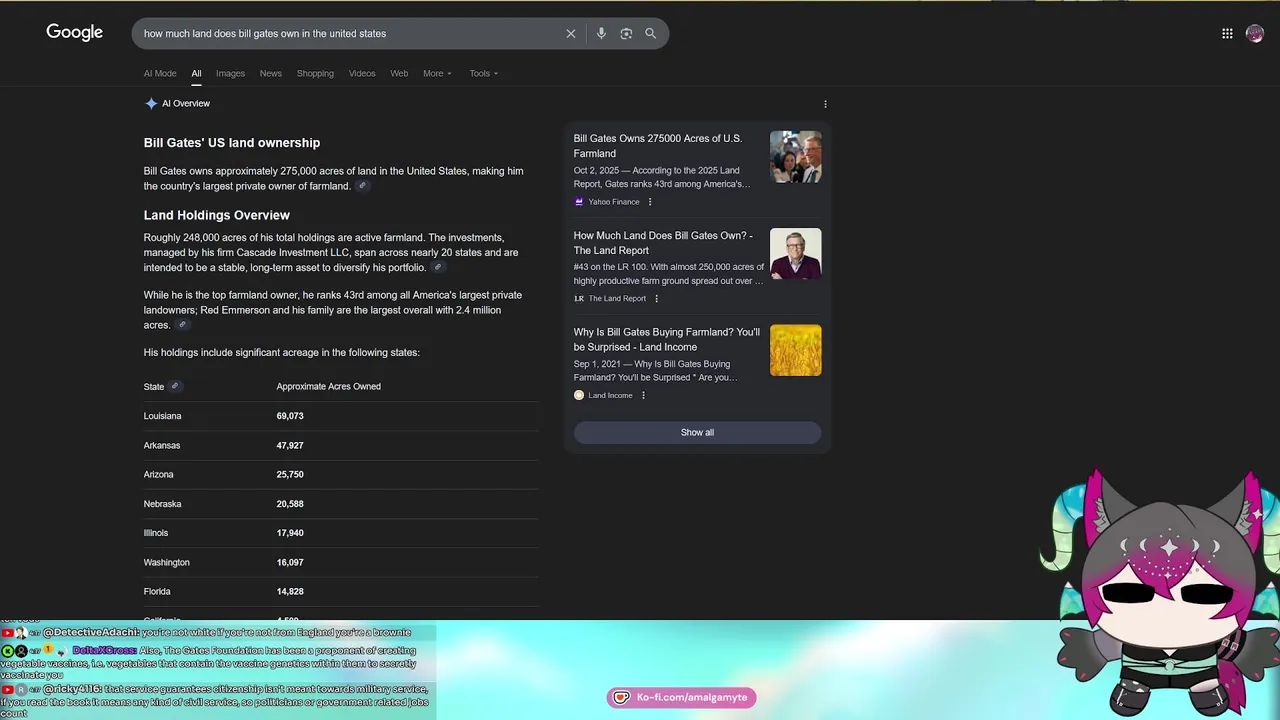The image size is (1280, 720).
Task: Click Nebraska in the state table
Action: (162, 504)
